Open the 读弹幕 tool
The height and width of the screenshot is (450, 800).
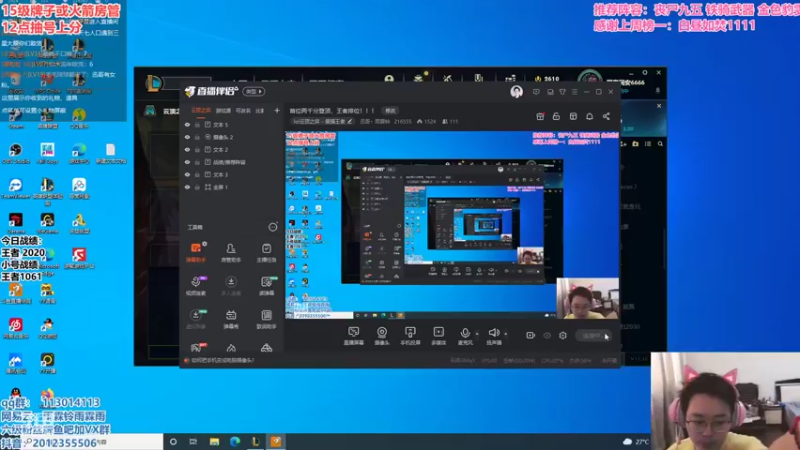(266, 286)
